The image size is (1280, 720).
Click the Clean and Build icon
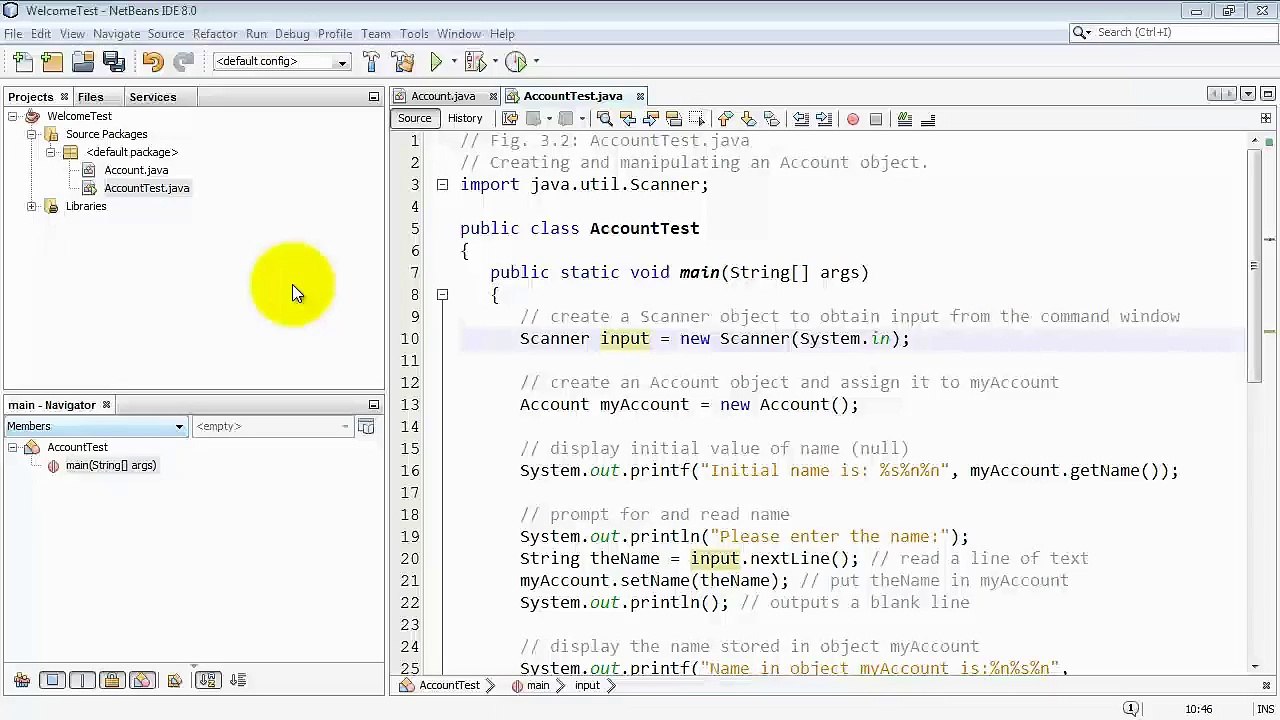403,62
